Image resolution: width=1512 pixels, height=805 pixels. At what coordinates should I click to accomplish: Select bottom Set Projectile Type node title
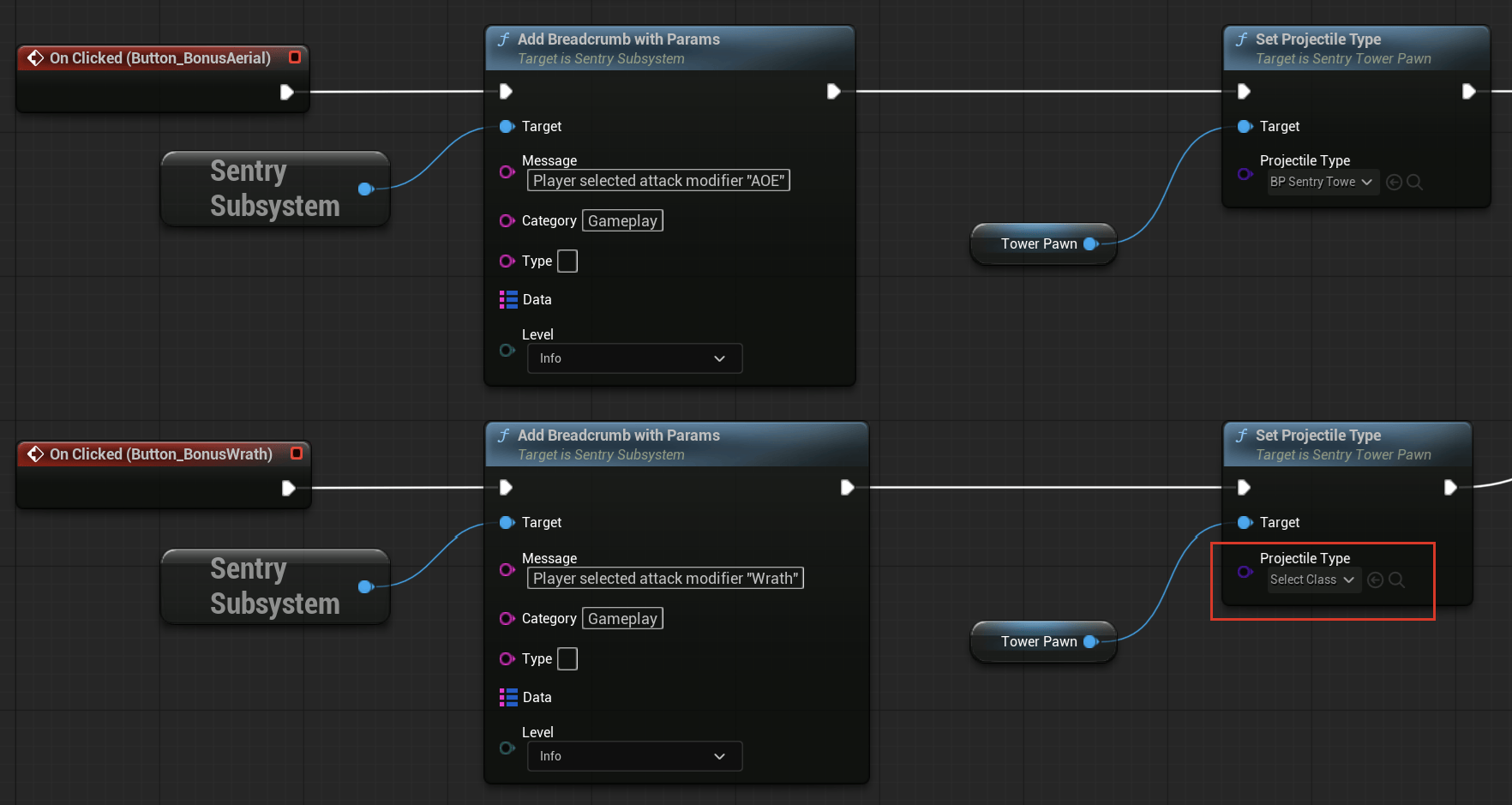pos(1317,435)
